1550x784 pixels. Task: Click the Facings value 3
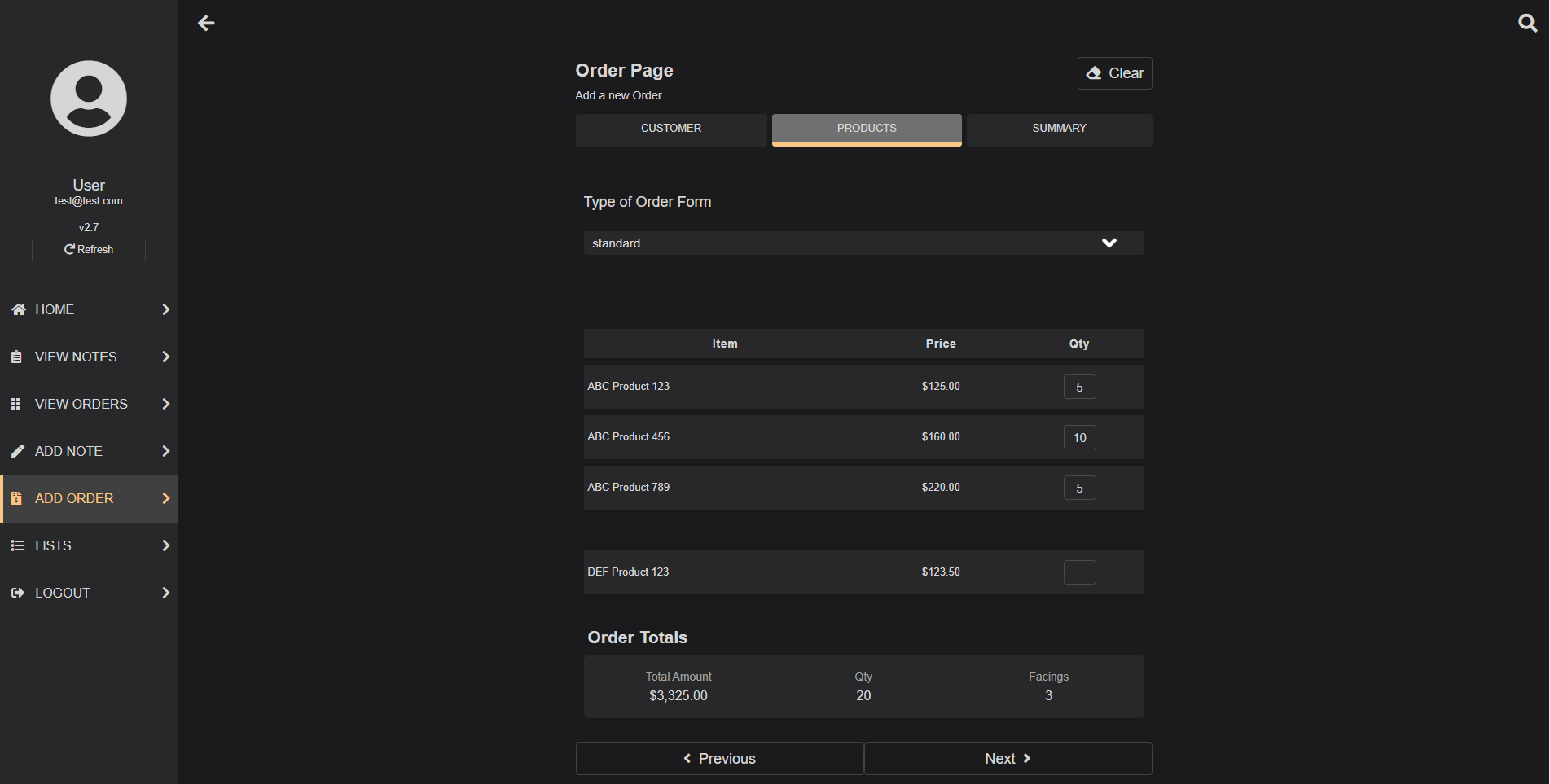pyautogui.click(x=1048, y=695)
